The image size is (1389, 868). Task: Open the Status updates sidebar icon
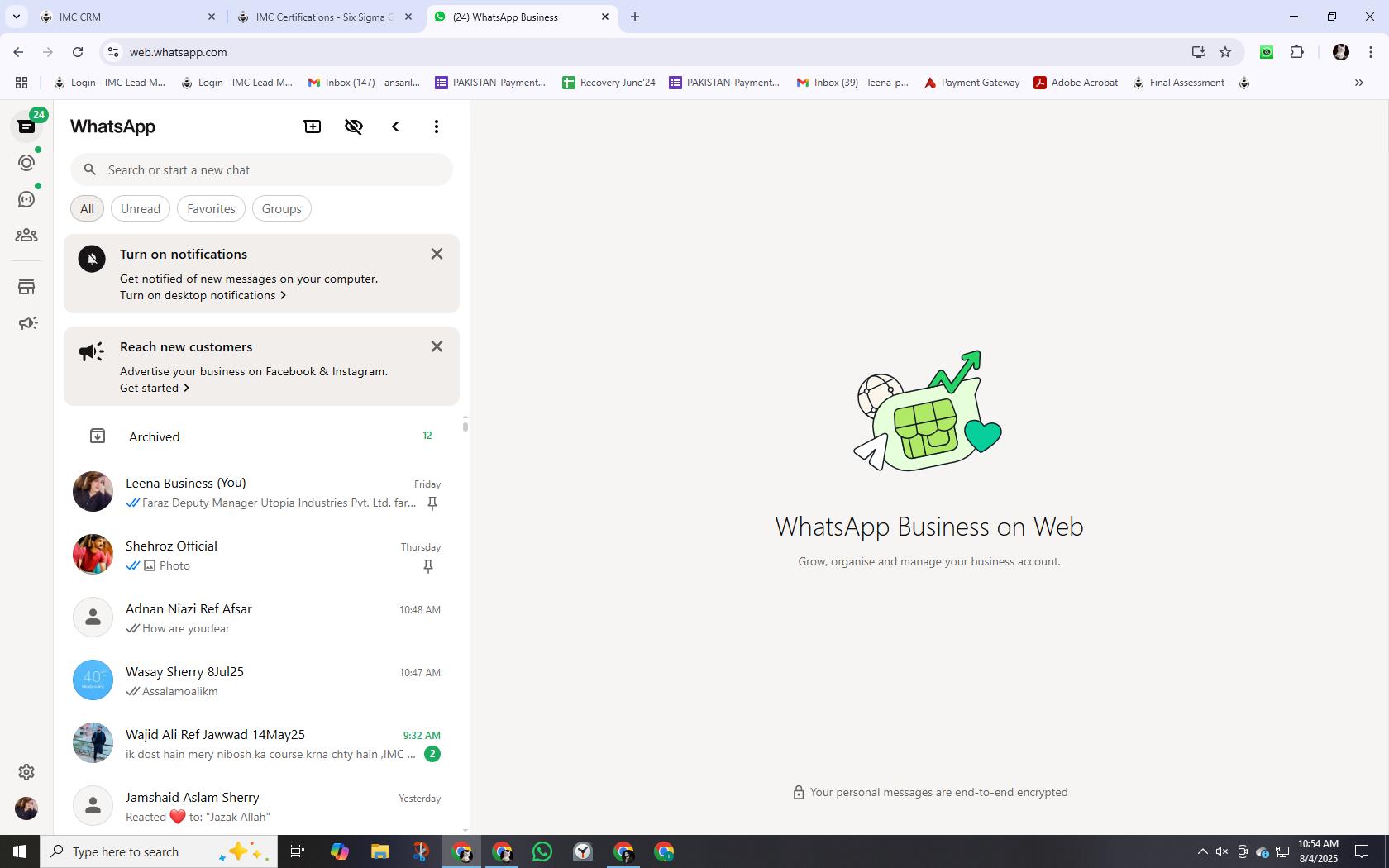(x=26, y=163)
